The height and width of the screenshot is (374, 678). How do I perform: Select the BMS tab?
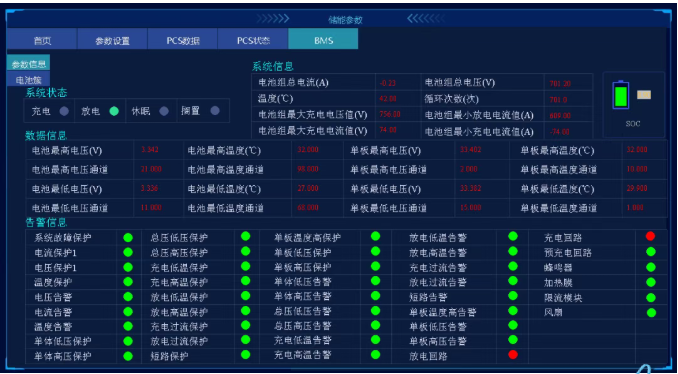323,40
